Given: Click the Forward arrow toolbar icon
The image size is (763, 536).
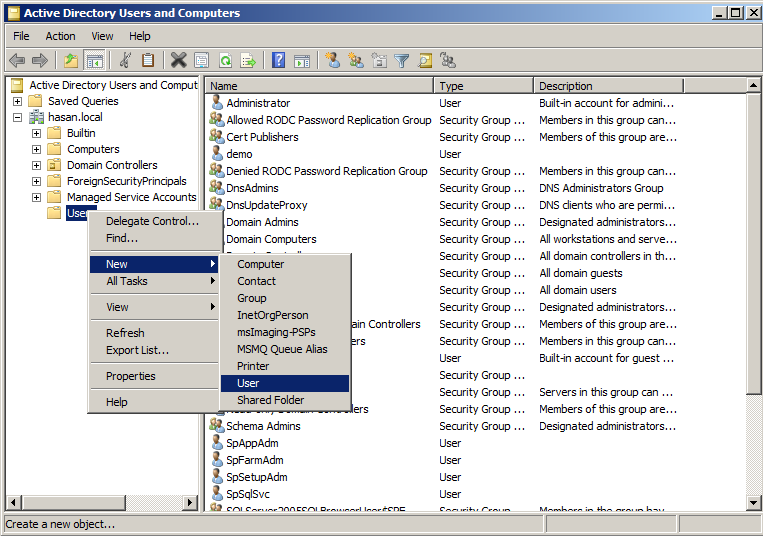Looking at the screenshot, I should tap(40, 61).
